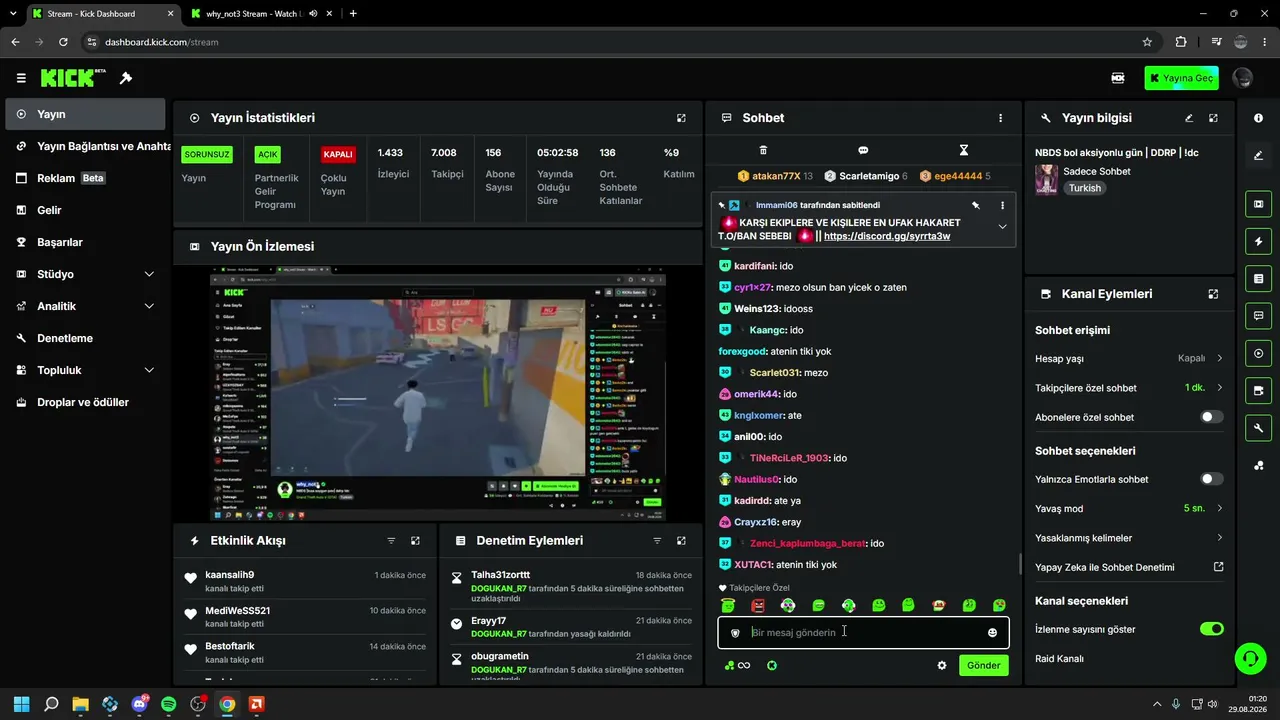The width and height of the screenshot is (1280, 720).
Task: Click the Gönder send button
Action: click(984, 665)
